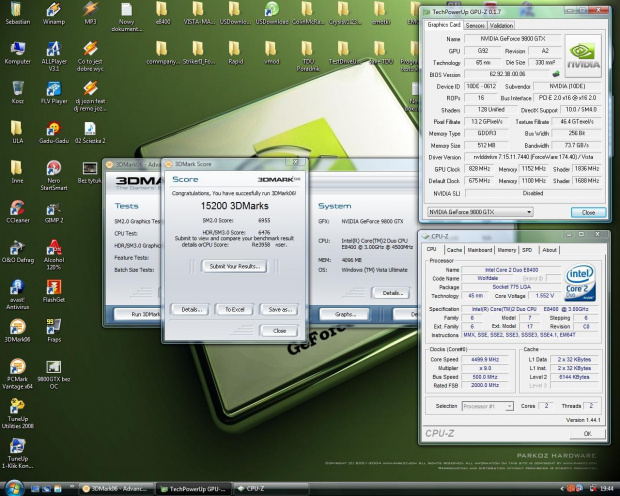The height and width of the screenshot is (496, 620).
Task: Open GPU selection dropdown in GPU-Z
Action: [480, 212]
